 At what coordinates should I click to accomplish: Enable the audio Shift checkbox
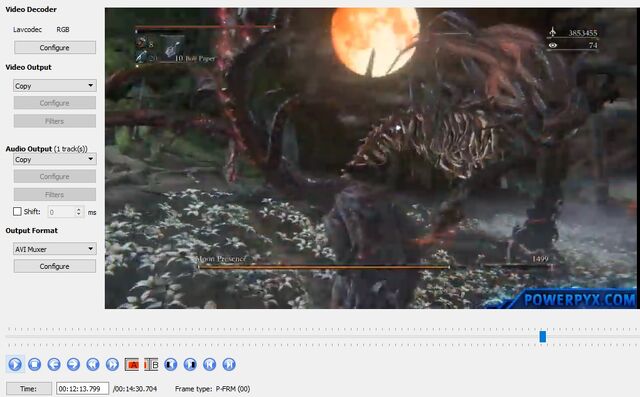coord(17,211)
